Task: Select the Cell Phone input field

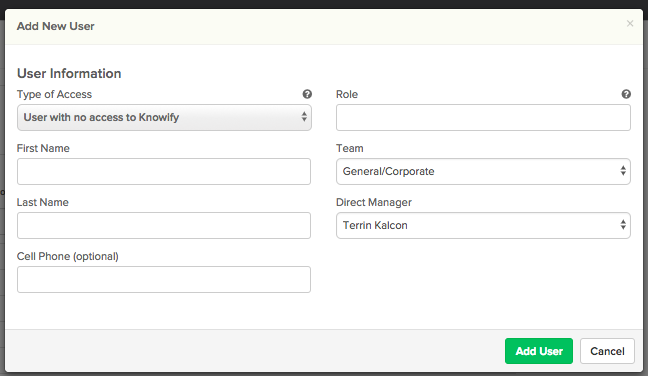Action: pyautogui.click(x=164, y=280)
